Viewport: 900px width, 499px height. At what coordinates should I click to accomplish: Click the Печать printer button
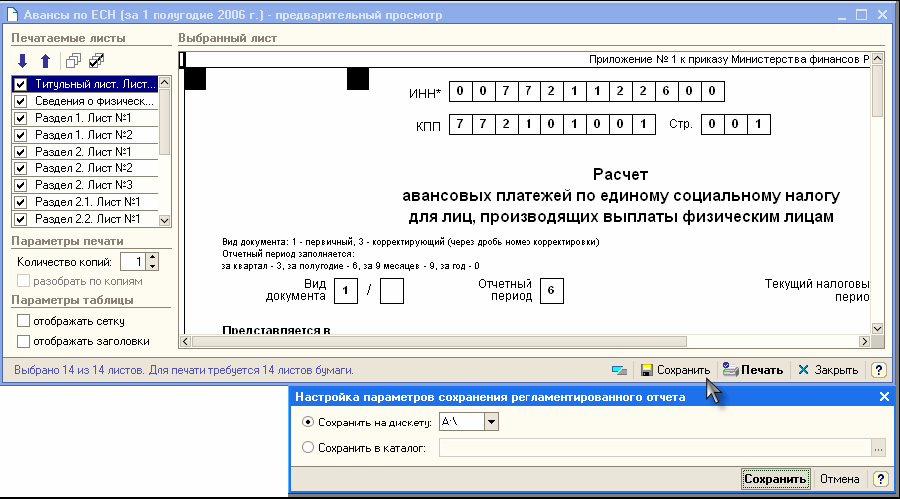(x=752, y=370)
